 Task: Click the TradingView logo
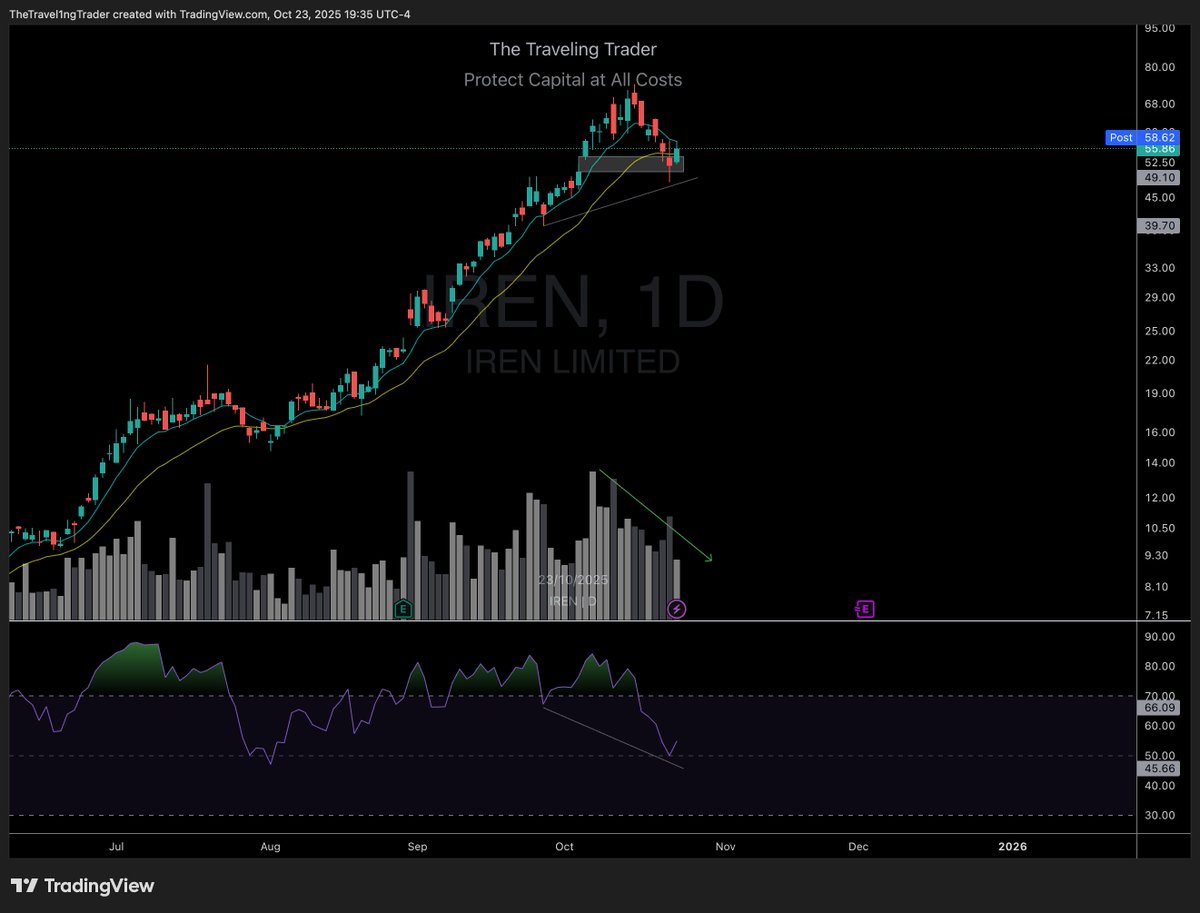pos(83,886)
